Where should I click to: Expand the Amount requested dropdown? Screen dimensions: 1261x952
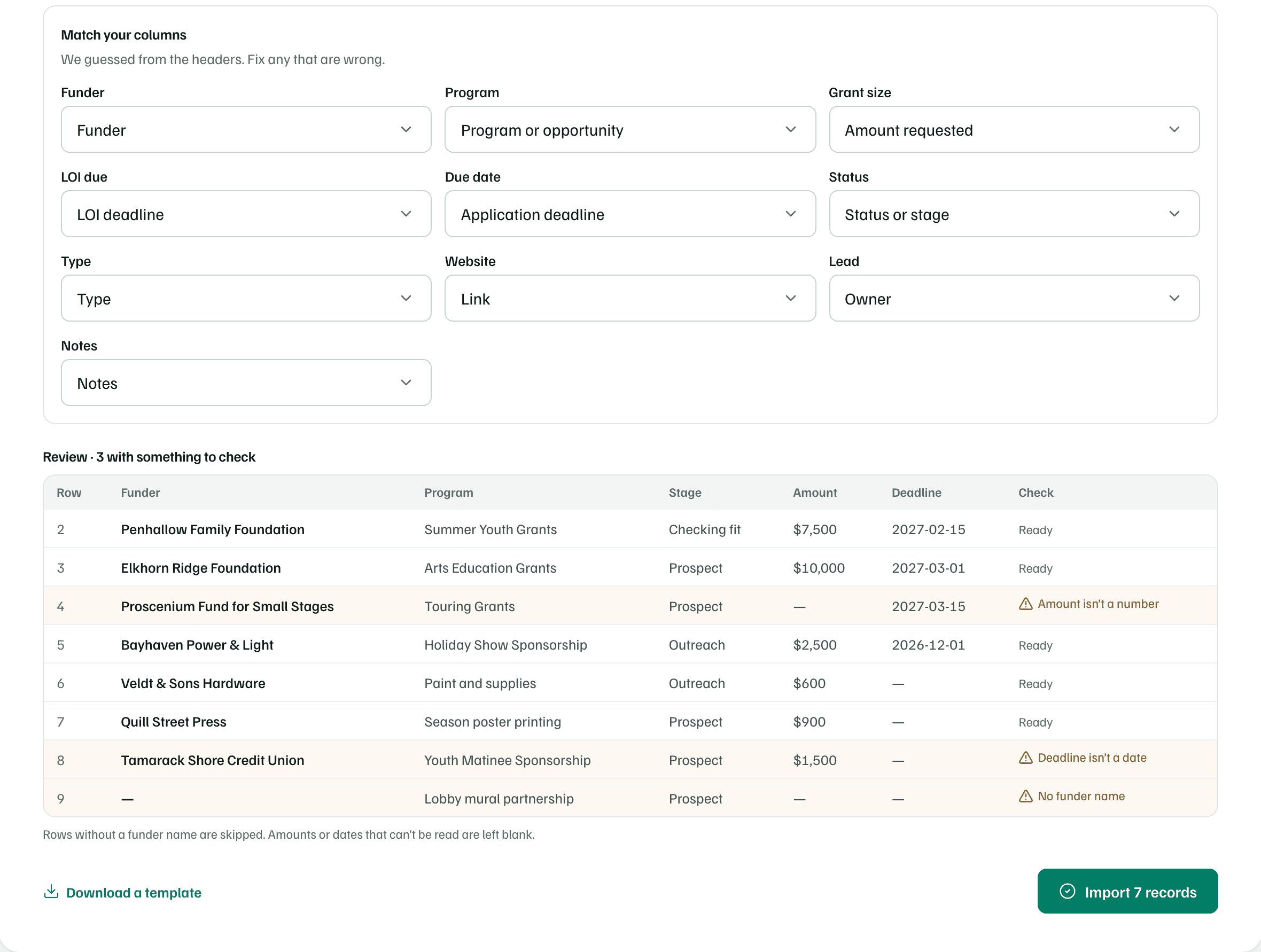pos(1014,129)
